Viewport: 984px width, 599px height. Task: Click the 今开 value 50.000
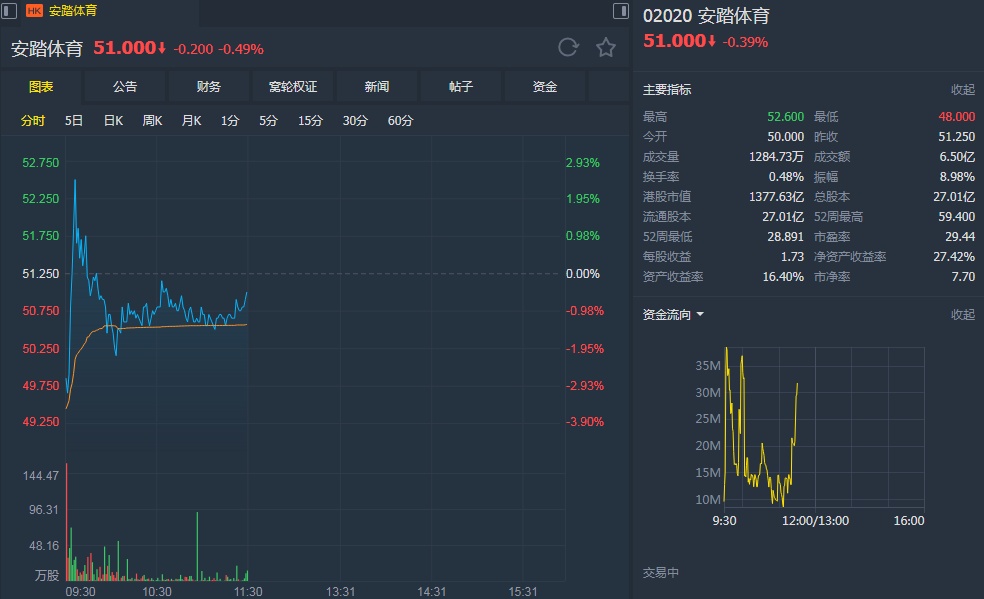point(785,137)
